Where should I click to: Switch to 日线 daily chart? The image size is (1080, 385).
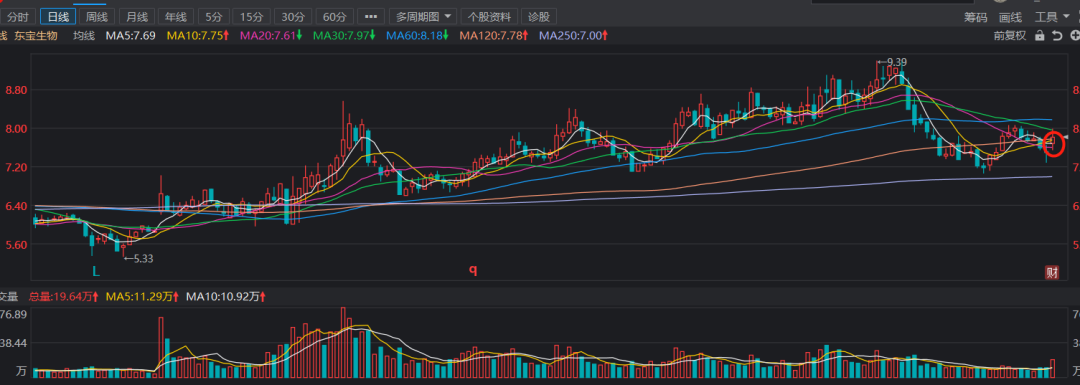click(58, 17)
